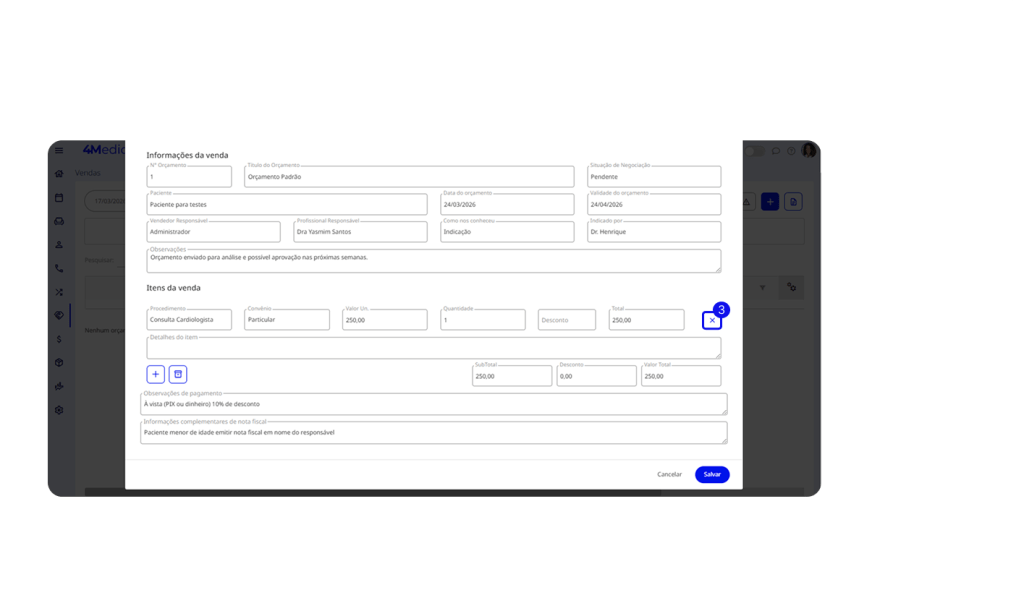The width and height of the screenshot is (1024, 598).
Task: Toggle the switch in the top bar
Action: point(755,150)
